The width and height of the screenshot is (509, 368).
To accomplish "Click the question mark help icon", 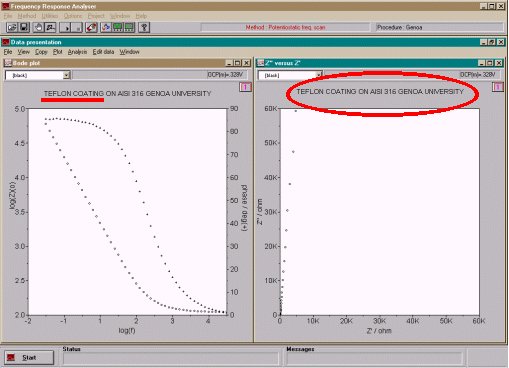I will click(144, 27).
